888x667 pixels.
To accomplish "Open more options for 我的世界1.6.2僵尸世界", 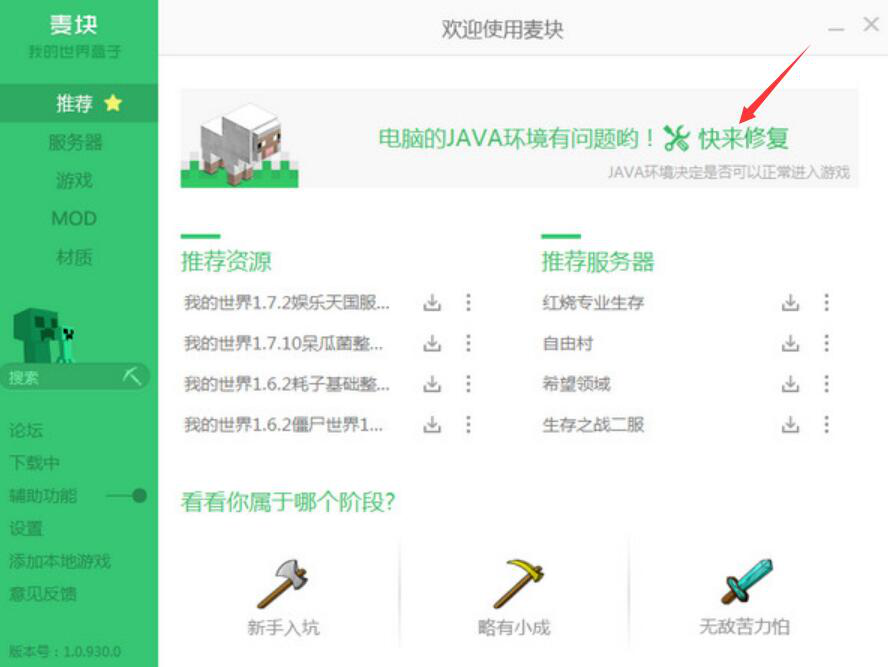I will [x=468, y=425].
